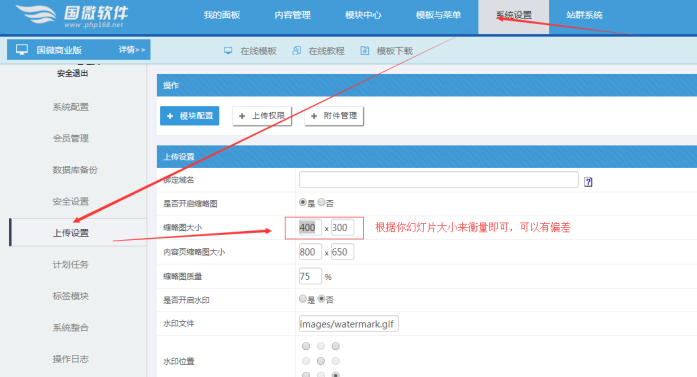Switch to the 模块中心 tab
This screenshot has height=377, width=697.
363,15
